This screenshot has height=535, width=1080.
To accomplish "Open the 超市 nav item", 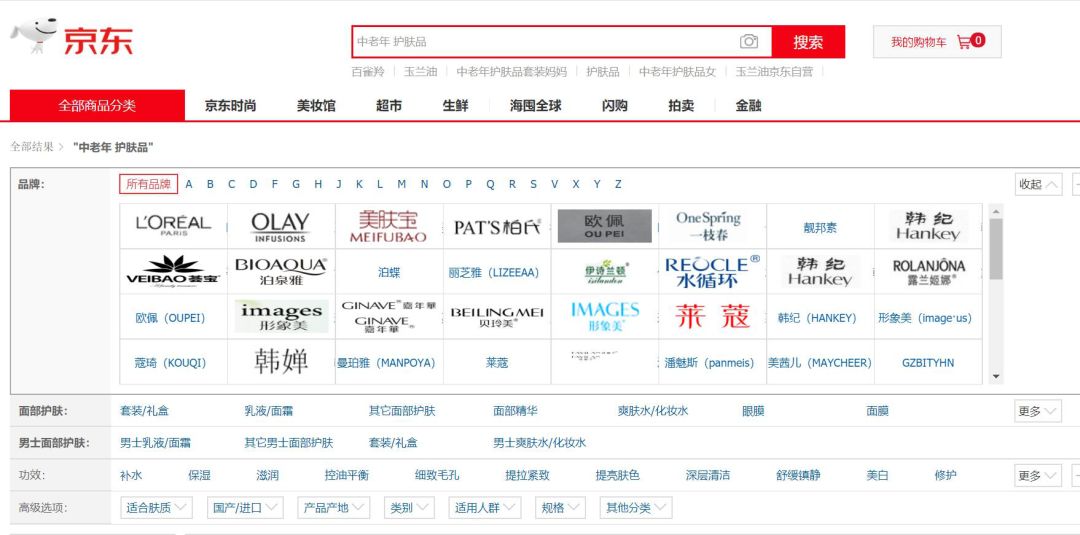I will [388, 106].
